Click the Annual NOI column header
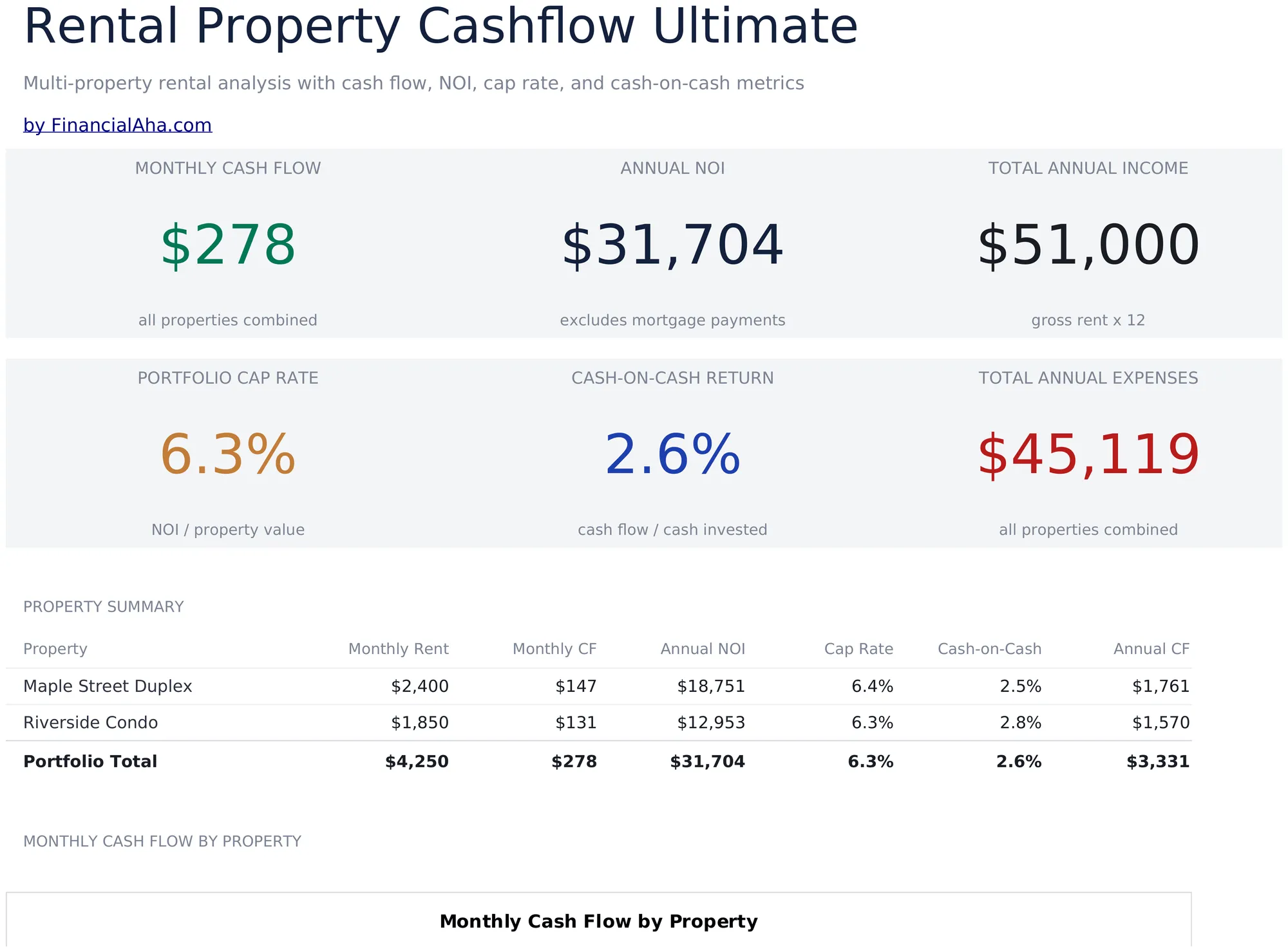This screenshot has width=1288, height=952. coord(703,649)
